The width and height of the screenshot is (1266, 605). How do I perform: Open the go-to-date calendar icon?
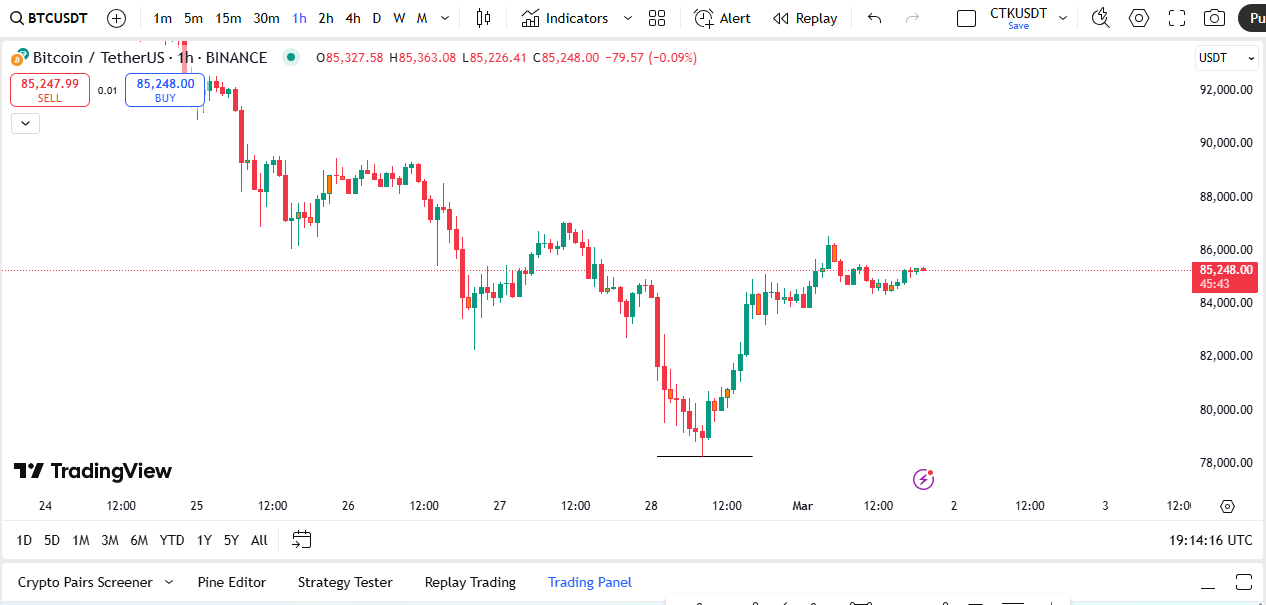coord(301,540)
